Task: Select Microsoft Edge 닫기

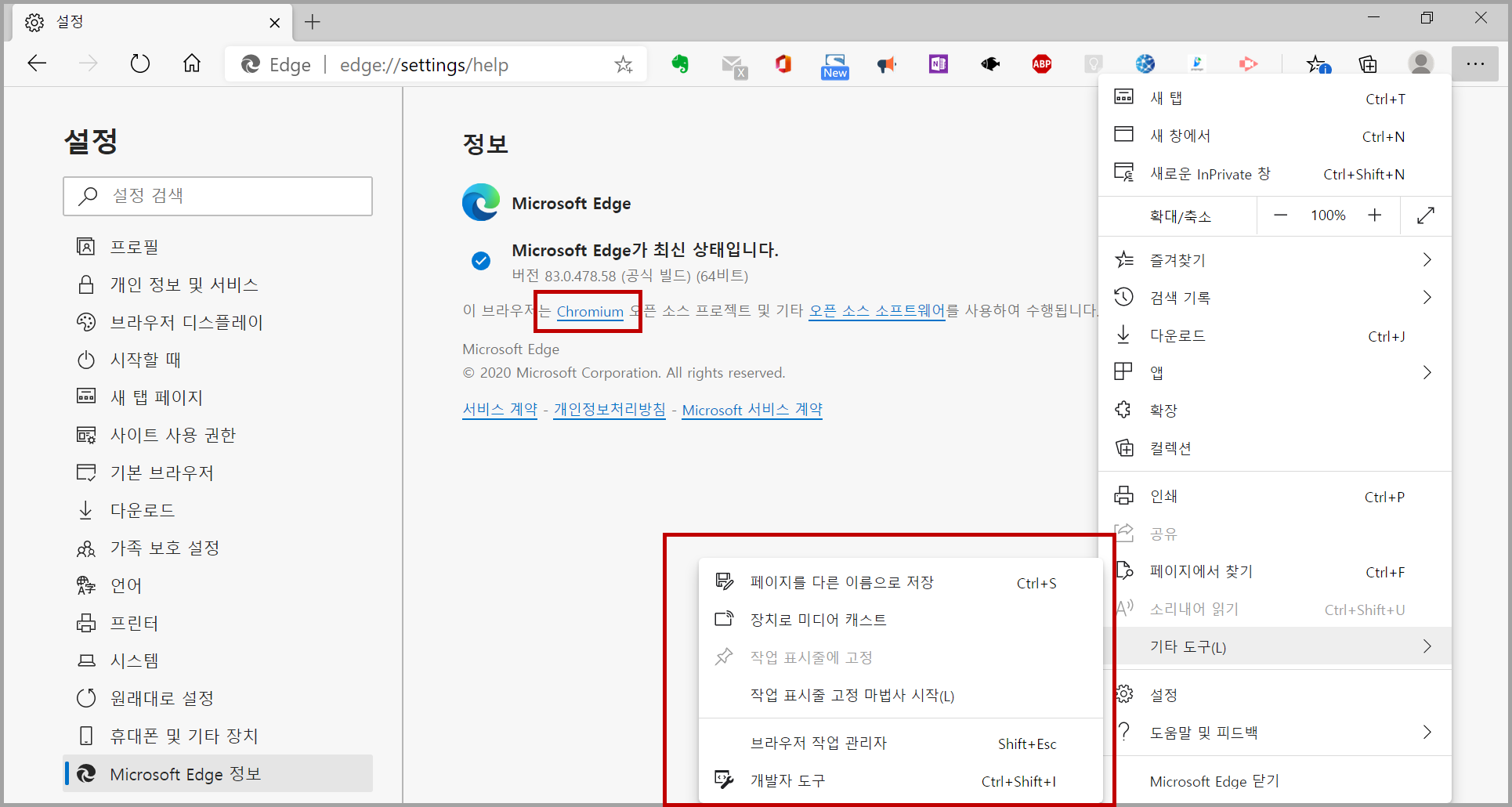Action: coord(1275,780)
